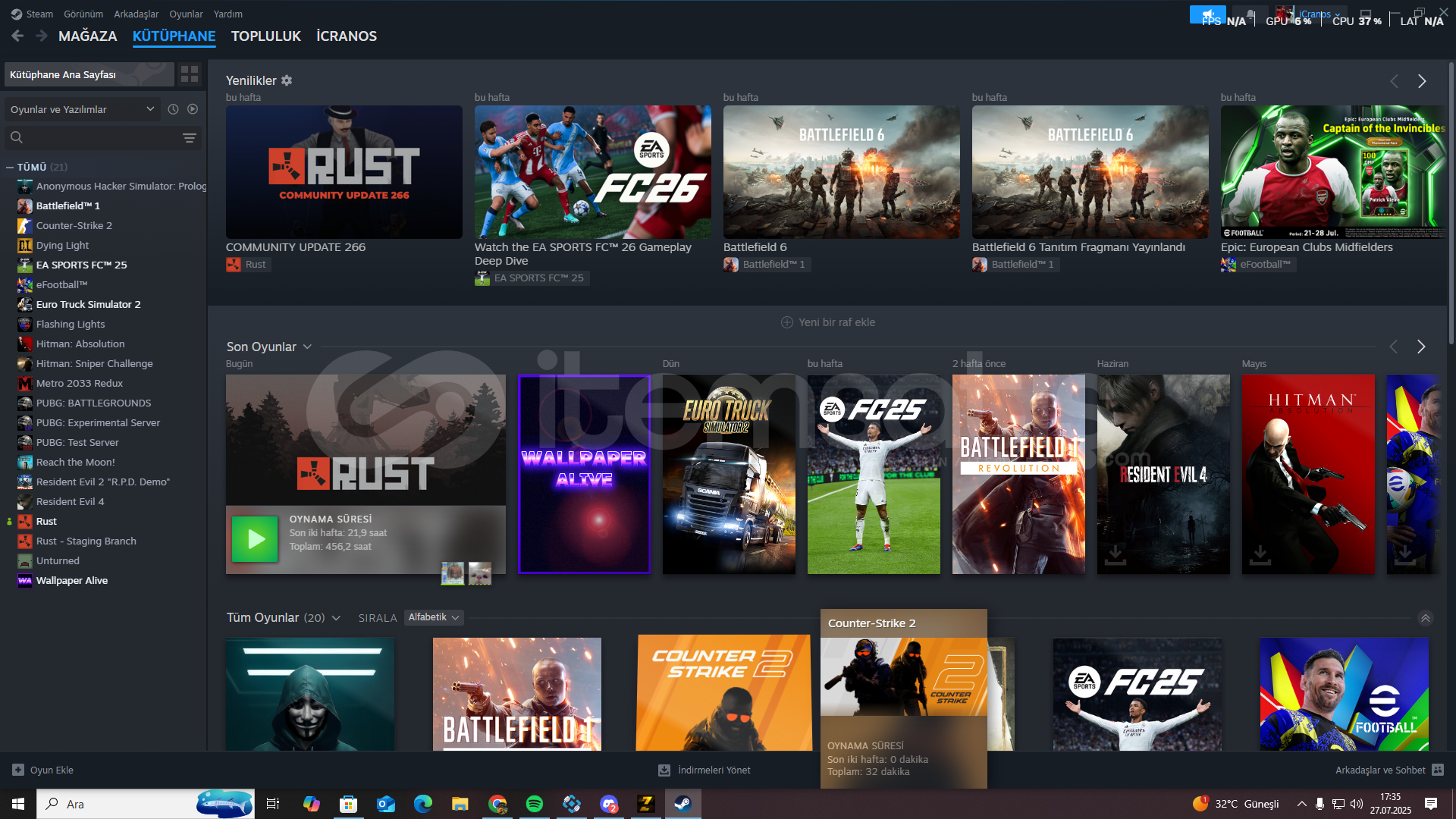Download Hitman Absolution via arrow icon
The height and width of the screenshot is (819, 1456).
pyautogui.click(x=1260, y=554)
